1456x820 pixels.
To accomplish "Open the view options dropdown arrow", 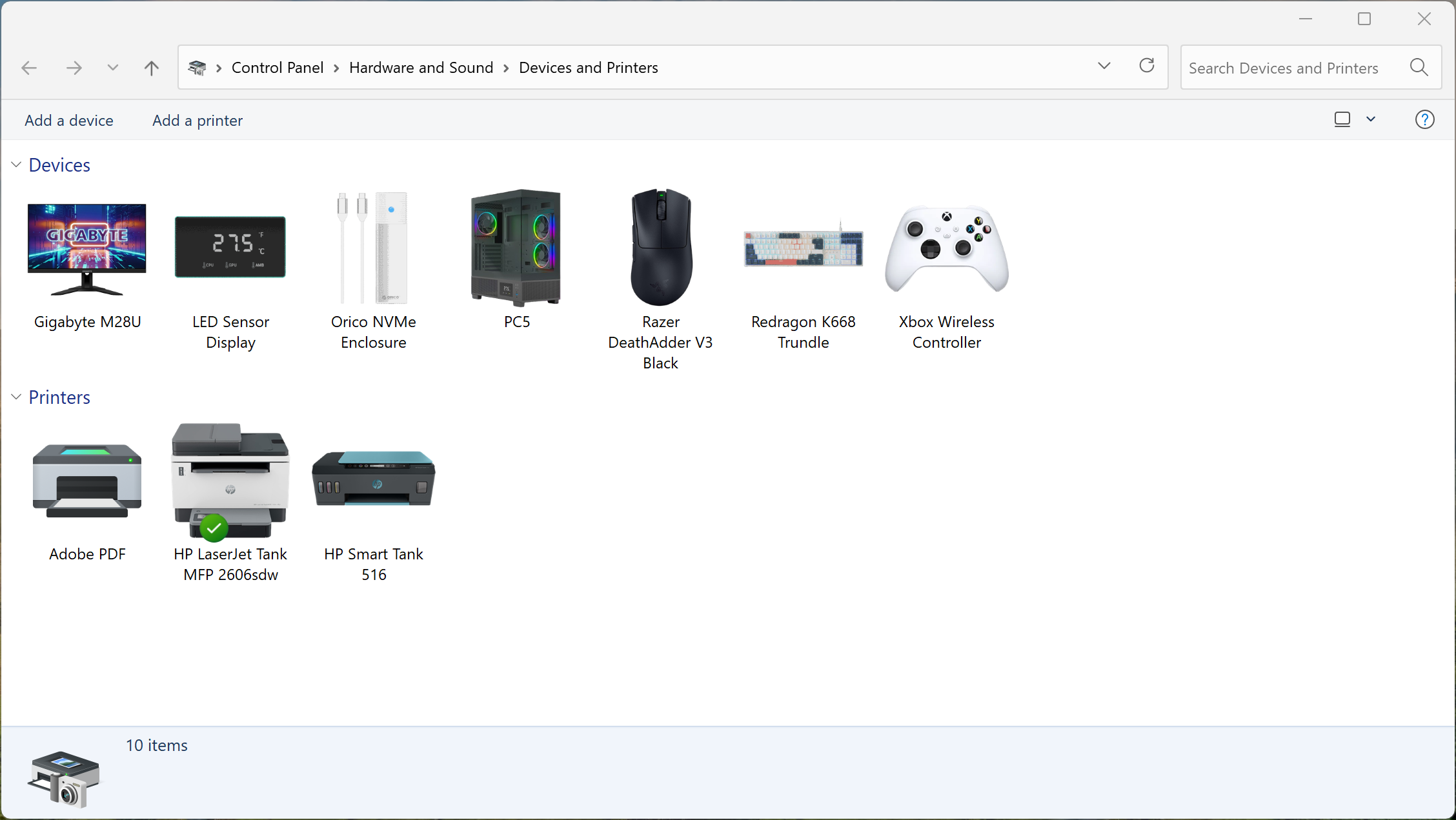I will 1371,119.
